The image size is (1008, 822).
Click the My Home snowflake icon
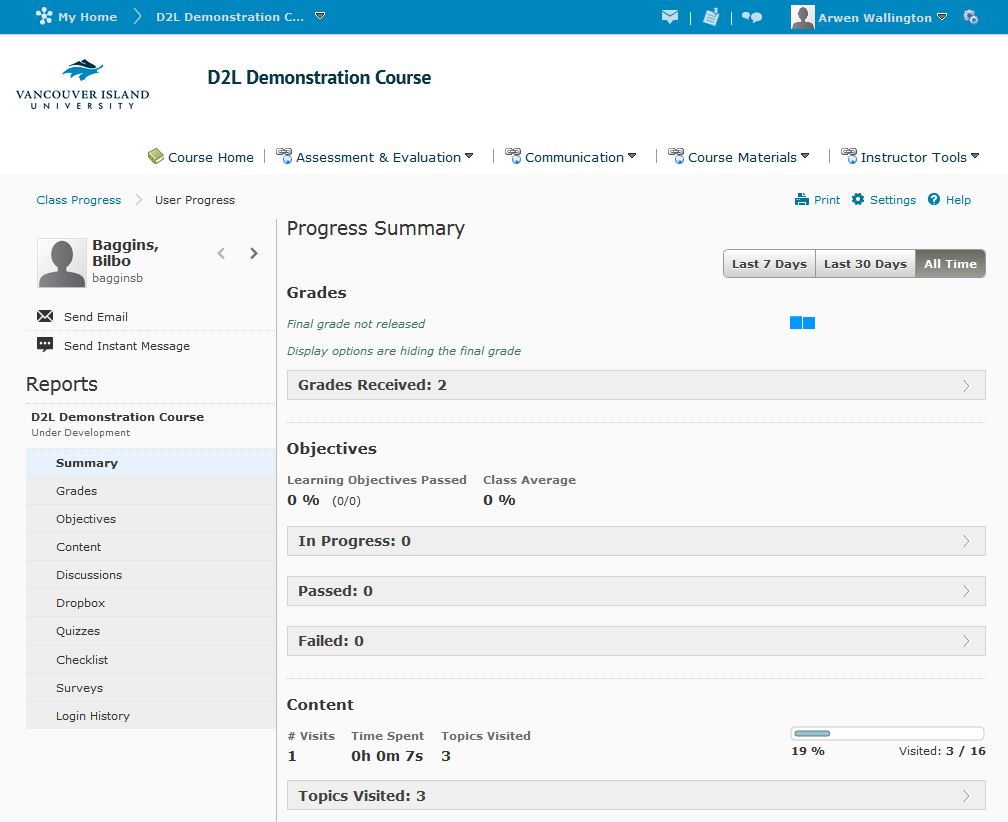tap(44, 16)
